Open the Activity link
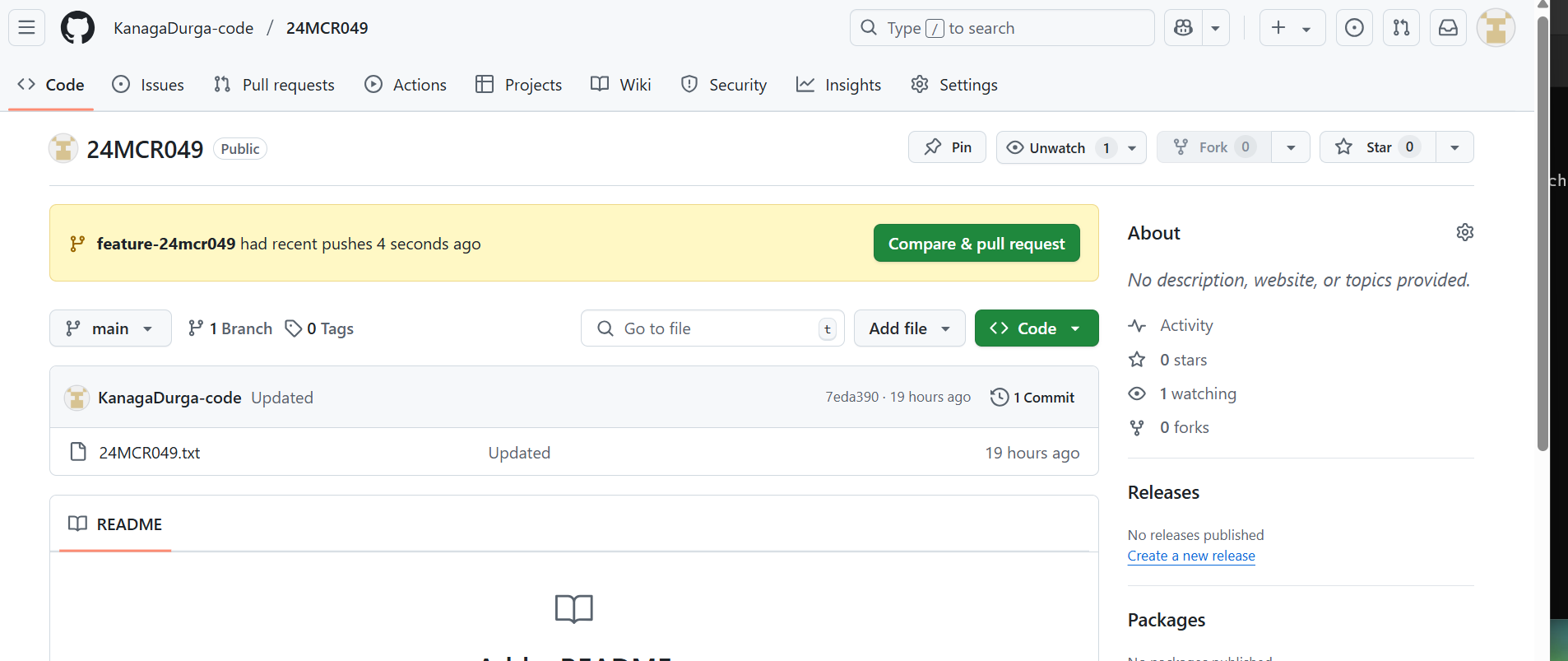 click(1171, 325)
